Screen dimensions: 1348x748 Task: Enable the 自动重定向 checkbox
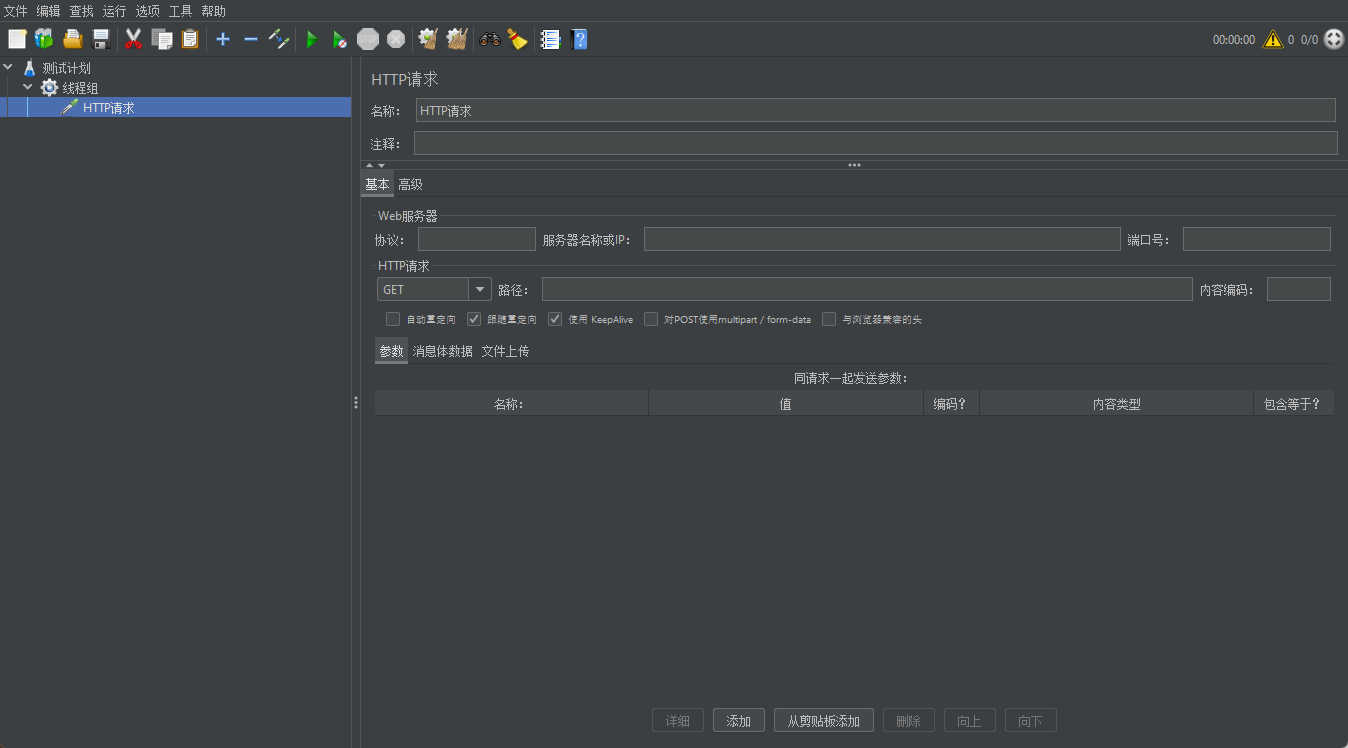click(393, 319)
